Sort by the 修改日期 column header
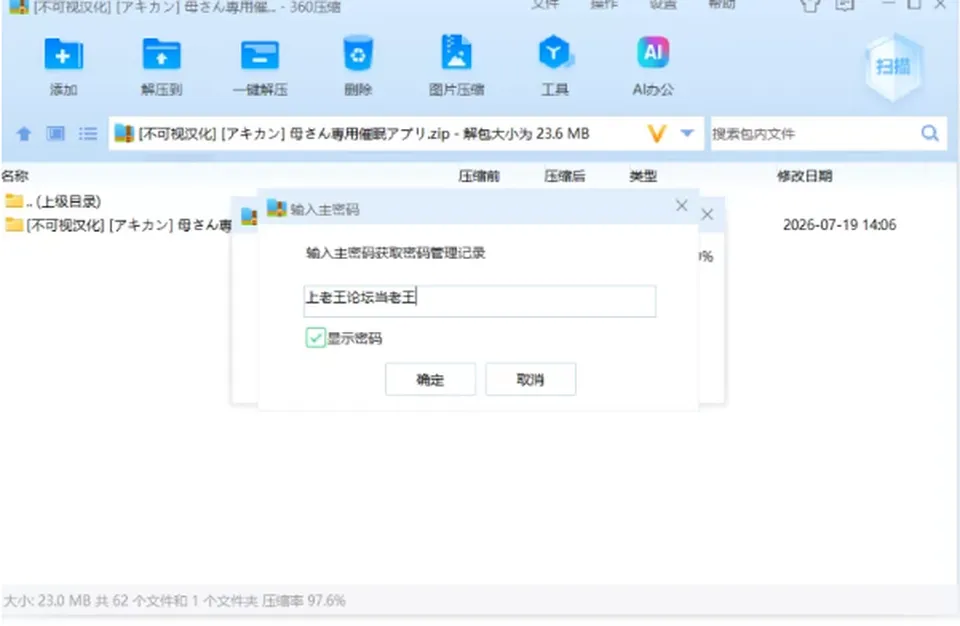This screenshot has height=626, width=960. [x=805, y=176]
